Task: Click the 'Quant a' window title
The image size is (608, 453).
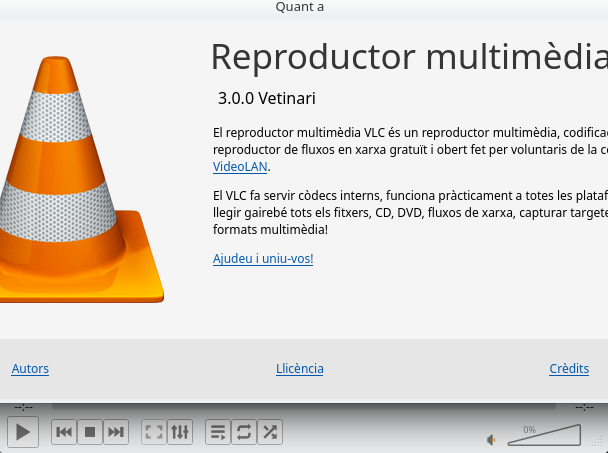Action: point(300,7)
